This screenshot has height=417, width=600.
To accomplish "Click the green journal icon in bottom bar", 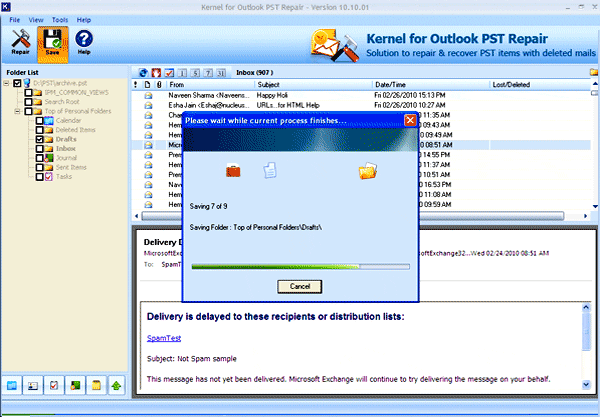I will (75, 385).
